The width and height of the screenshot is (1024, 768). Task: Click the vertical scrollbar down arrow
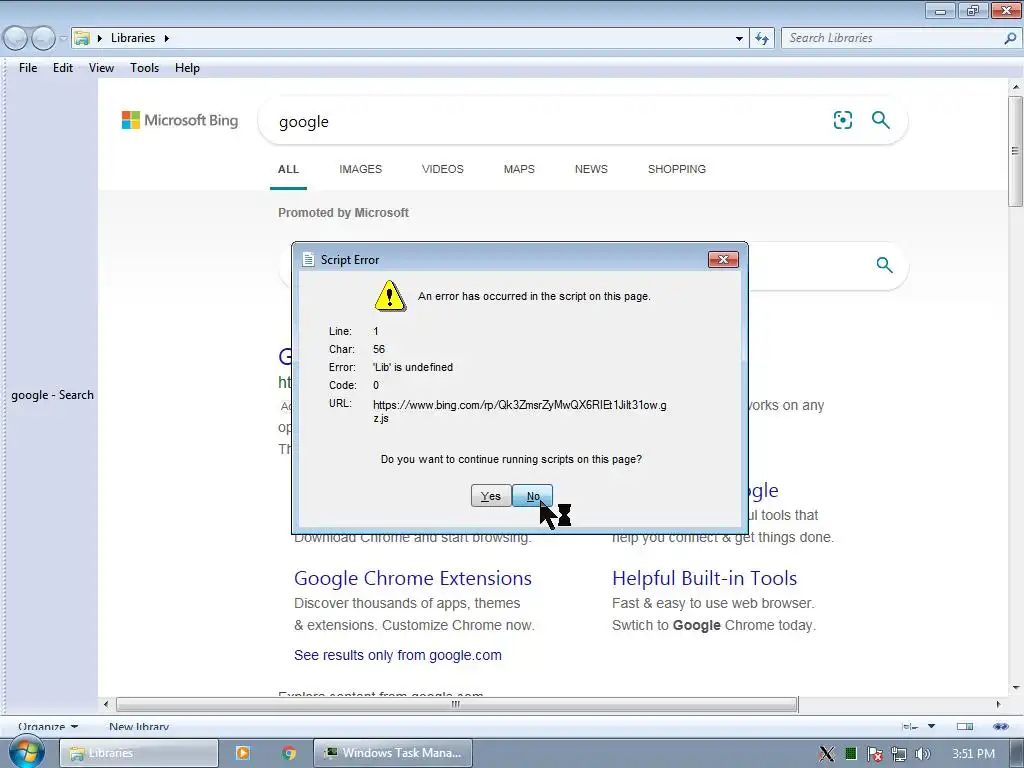(1016, 687)
